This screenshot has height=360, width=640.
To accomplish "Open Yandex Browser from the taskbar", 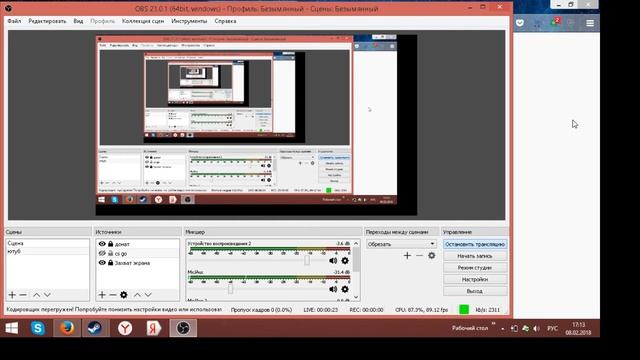I will pyautogui.click(x=125, y=328).
